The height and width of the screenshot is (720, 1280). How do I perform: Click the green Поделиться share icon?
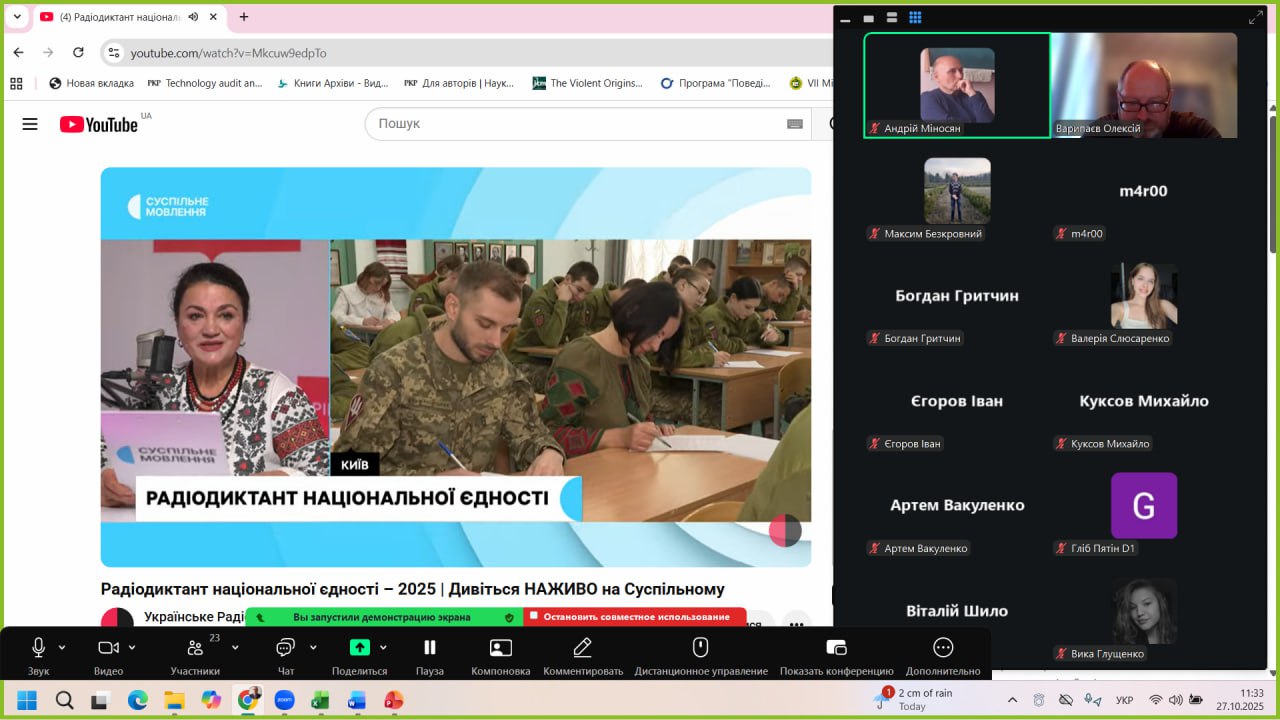[359, 648]
